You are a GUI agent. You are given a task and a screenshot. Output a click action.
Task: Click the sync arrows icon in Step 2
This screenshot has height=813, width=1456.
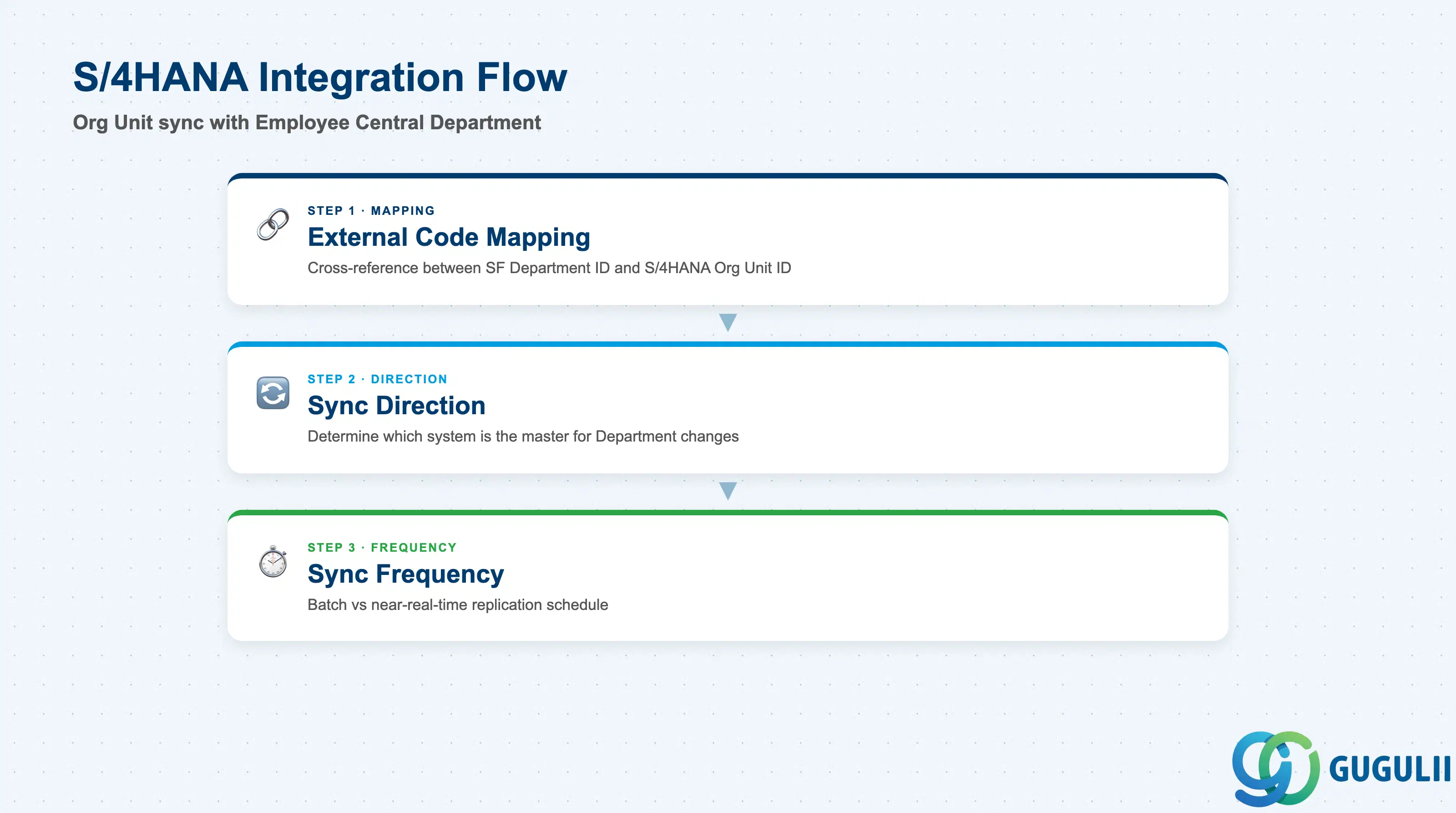tap(273, 393)
